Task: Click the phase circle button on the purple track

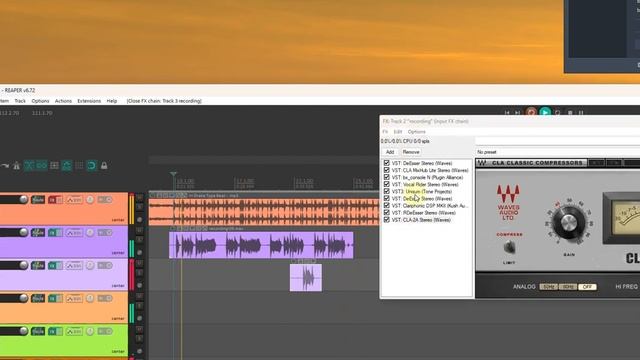Action: pyautogui.click(x=90, y=233)
